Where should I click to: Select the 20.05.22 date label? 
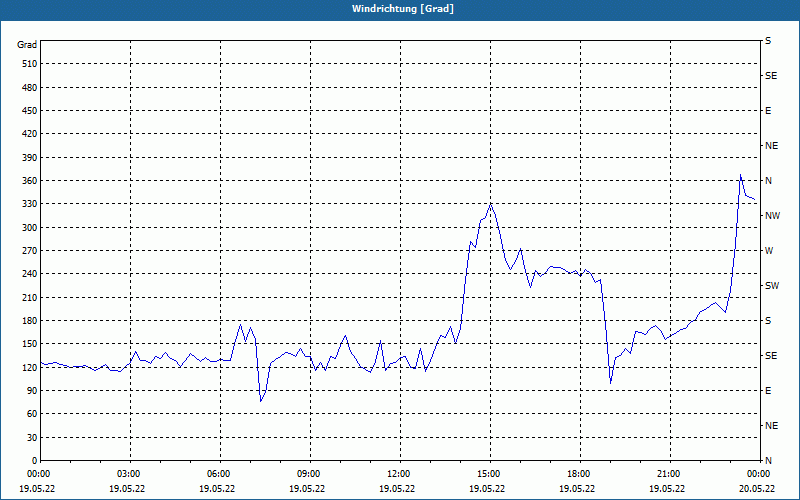coord(757,488)
